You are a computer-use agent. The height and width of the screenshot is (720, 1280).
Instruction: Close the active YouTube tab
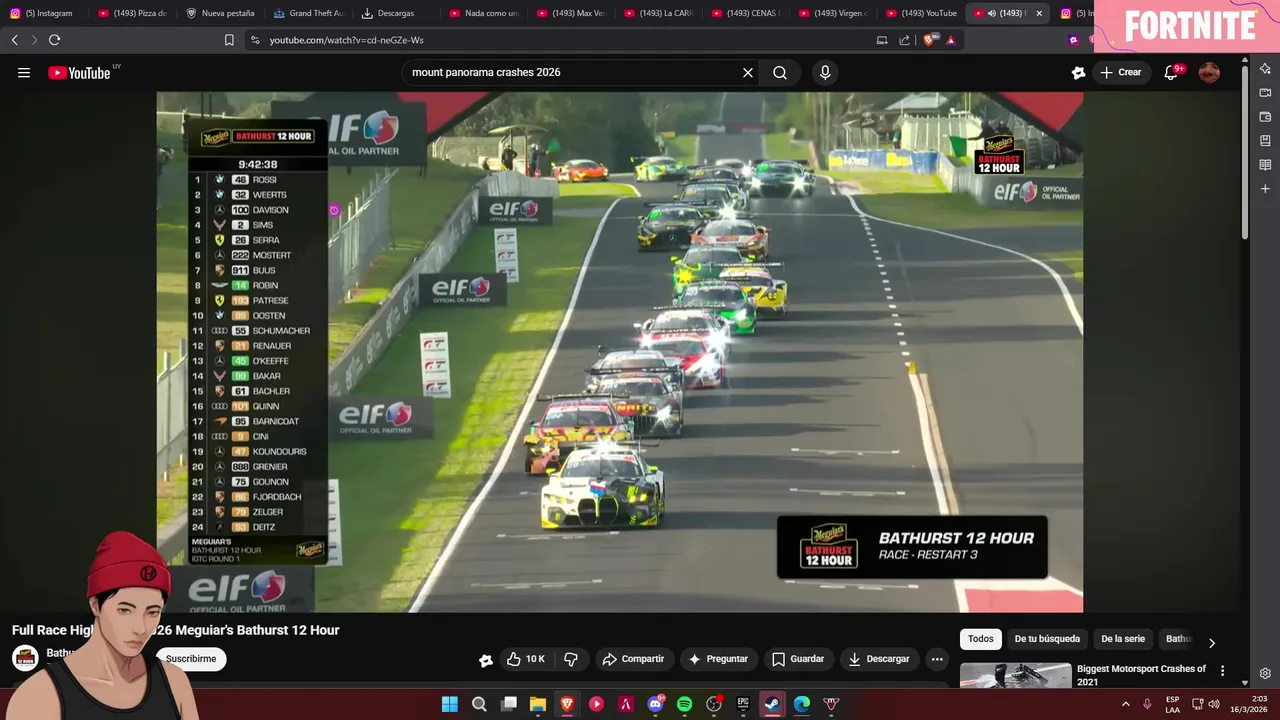tap(1039, 13)
